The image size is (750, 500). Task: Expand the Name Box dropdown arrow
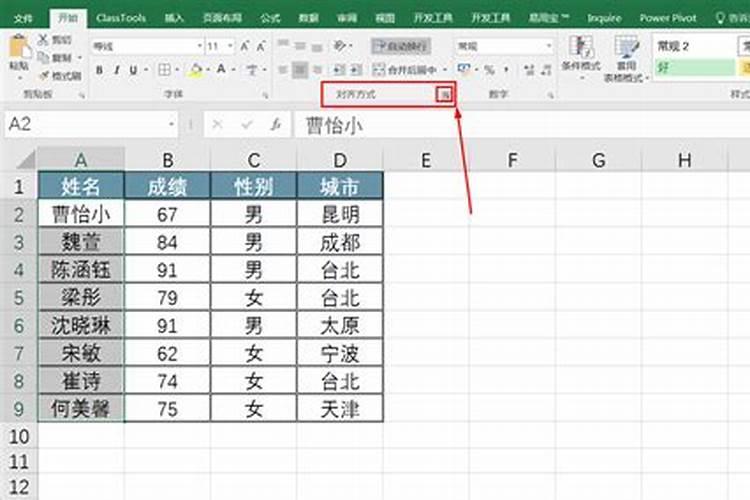coord(171,124)
